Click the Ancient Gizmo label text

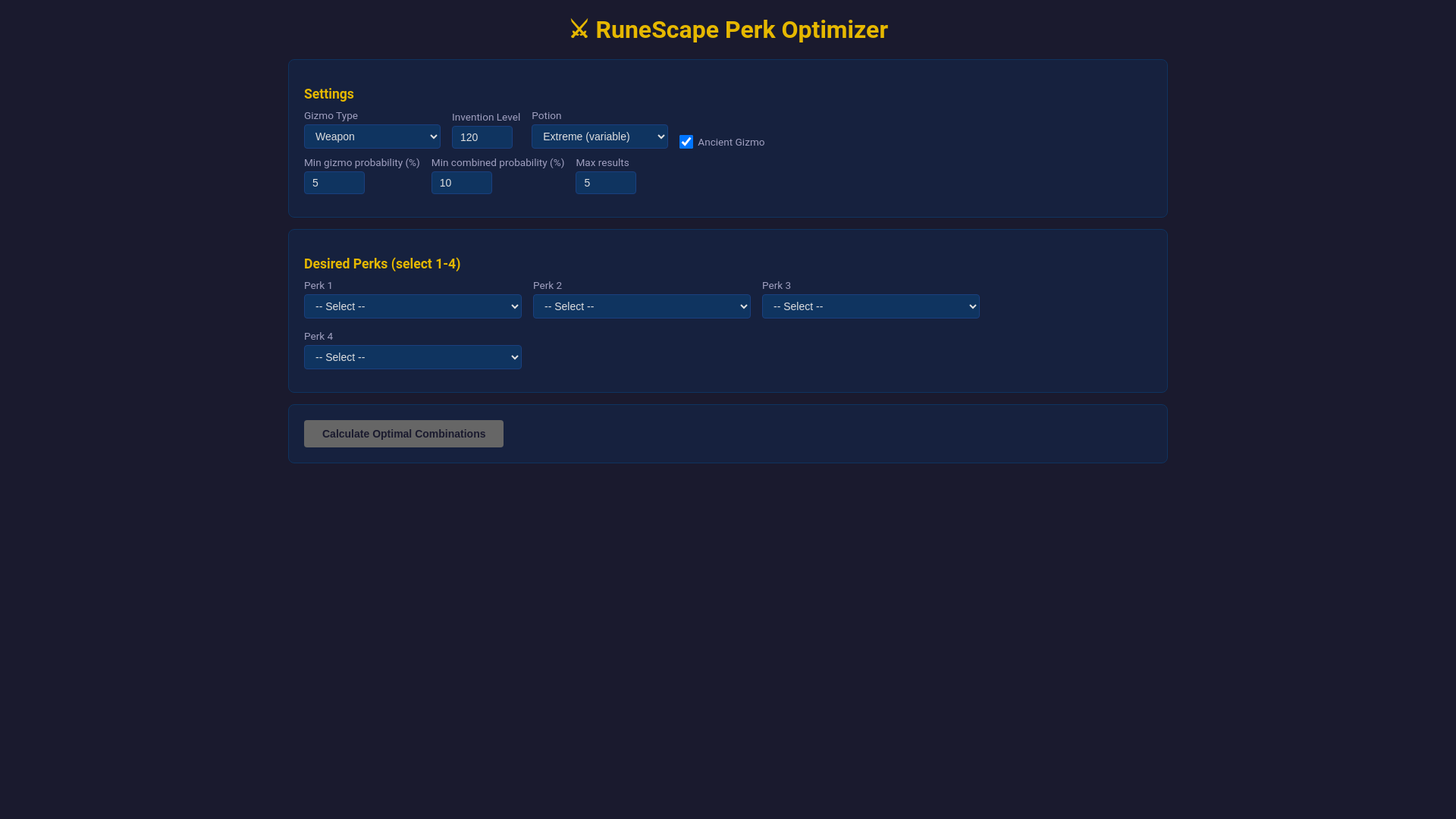point(731,143)
